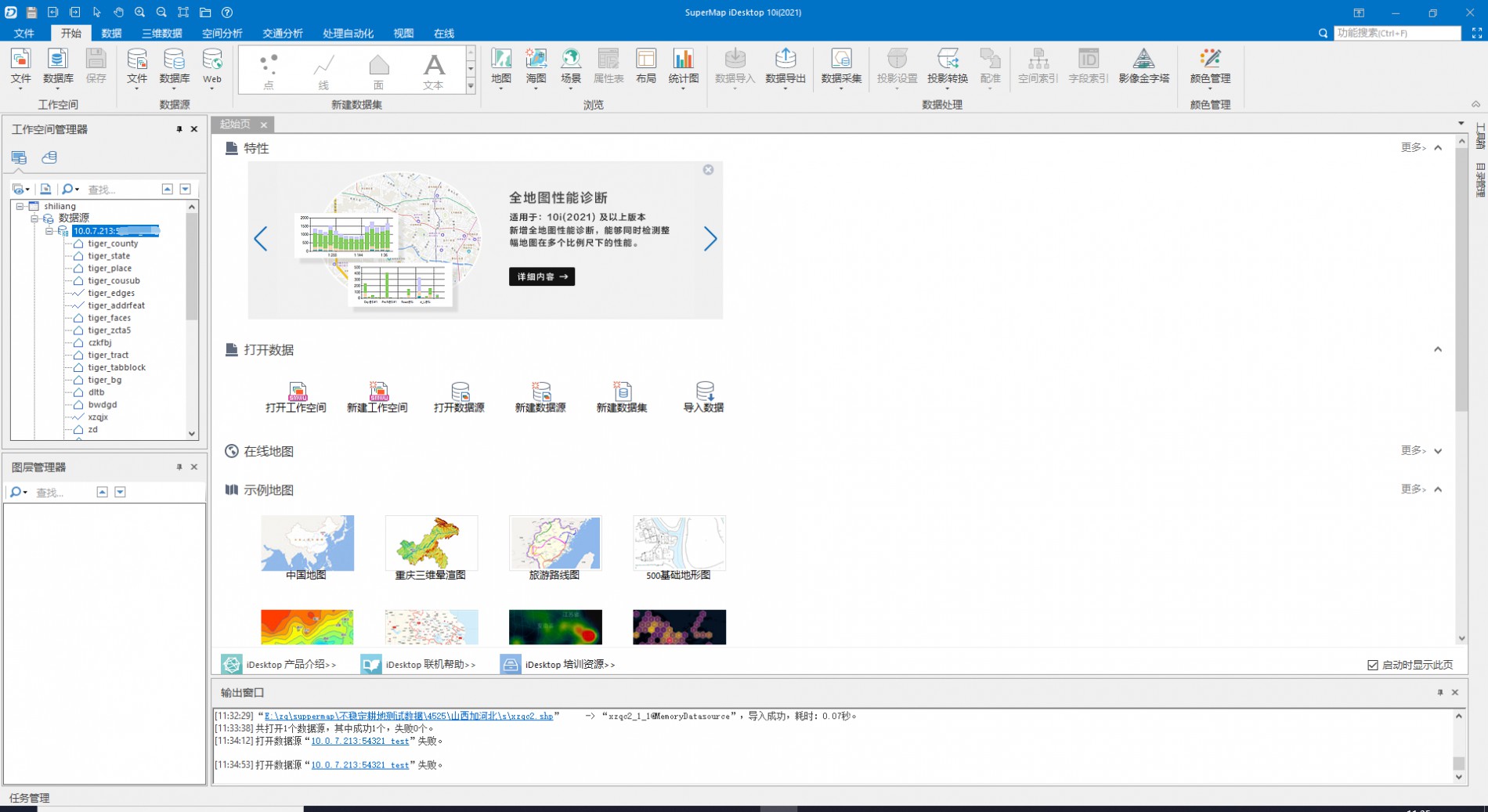This screenshot has height=812, width=1488.
Task: Click the 详细内容 button
Action: 542,276
